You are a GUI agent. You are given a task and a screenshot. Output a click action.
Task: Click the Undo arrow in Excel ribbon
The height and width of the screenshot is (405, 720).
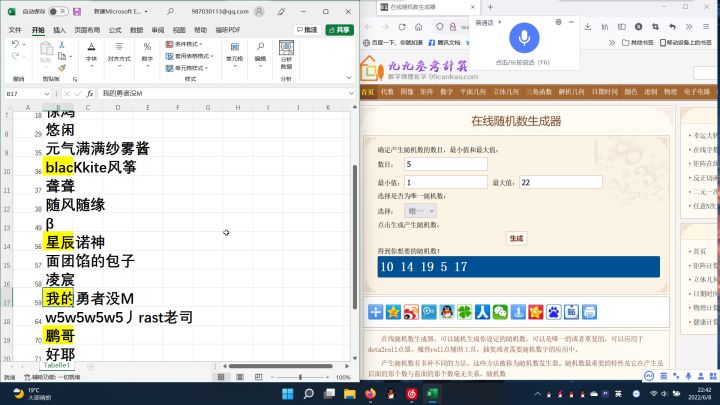16,44
